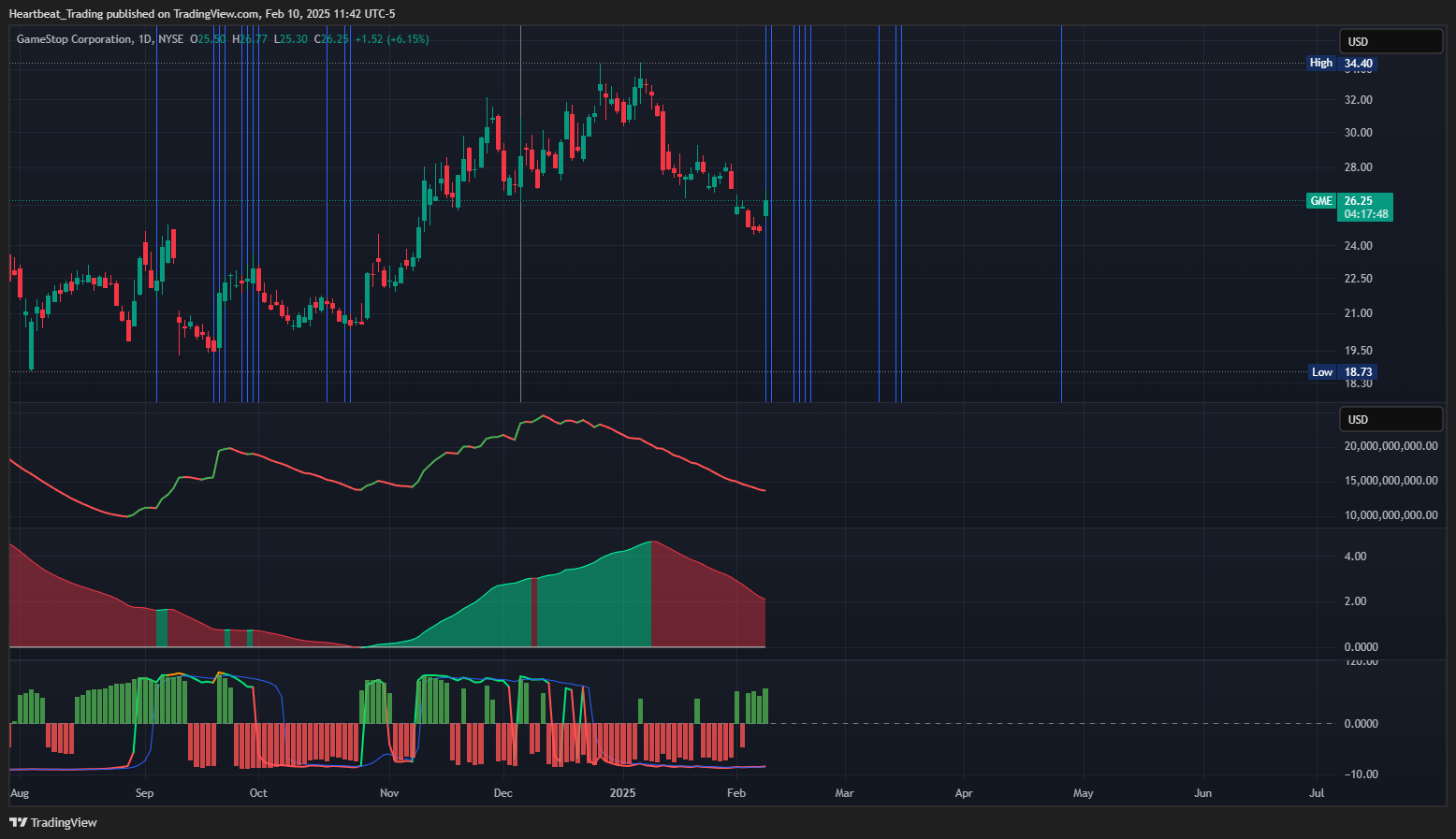Click the Nov label on time axis

(389, 793)
